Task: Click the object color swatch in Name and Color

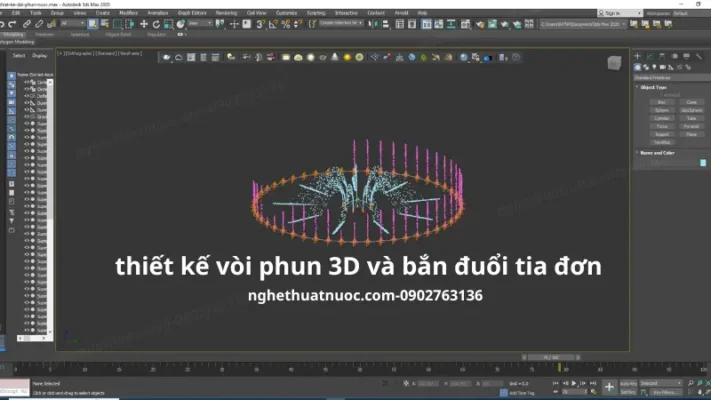Action: 703,163
